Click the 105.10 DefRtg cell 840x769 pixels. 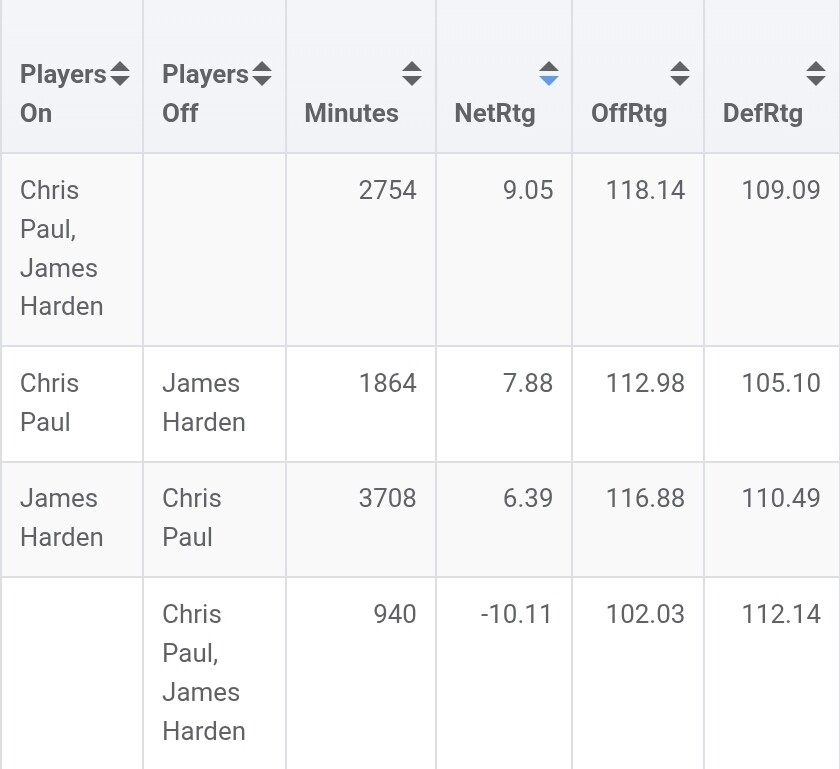click(781, 383)
